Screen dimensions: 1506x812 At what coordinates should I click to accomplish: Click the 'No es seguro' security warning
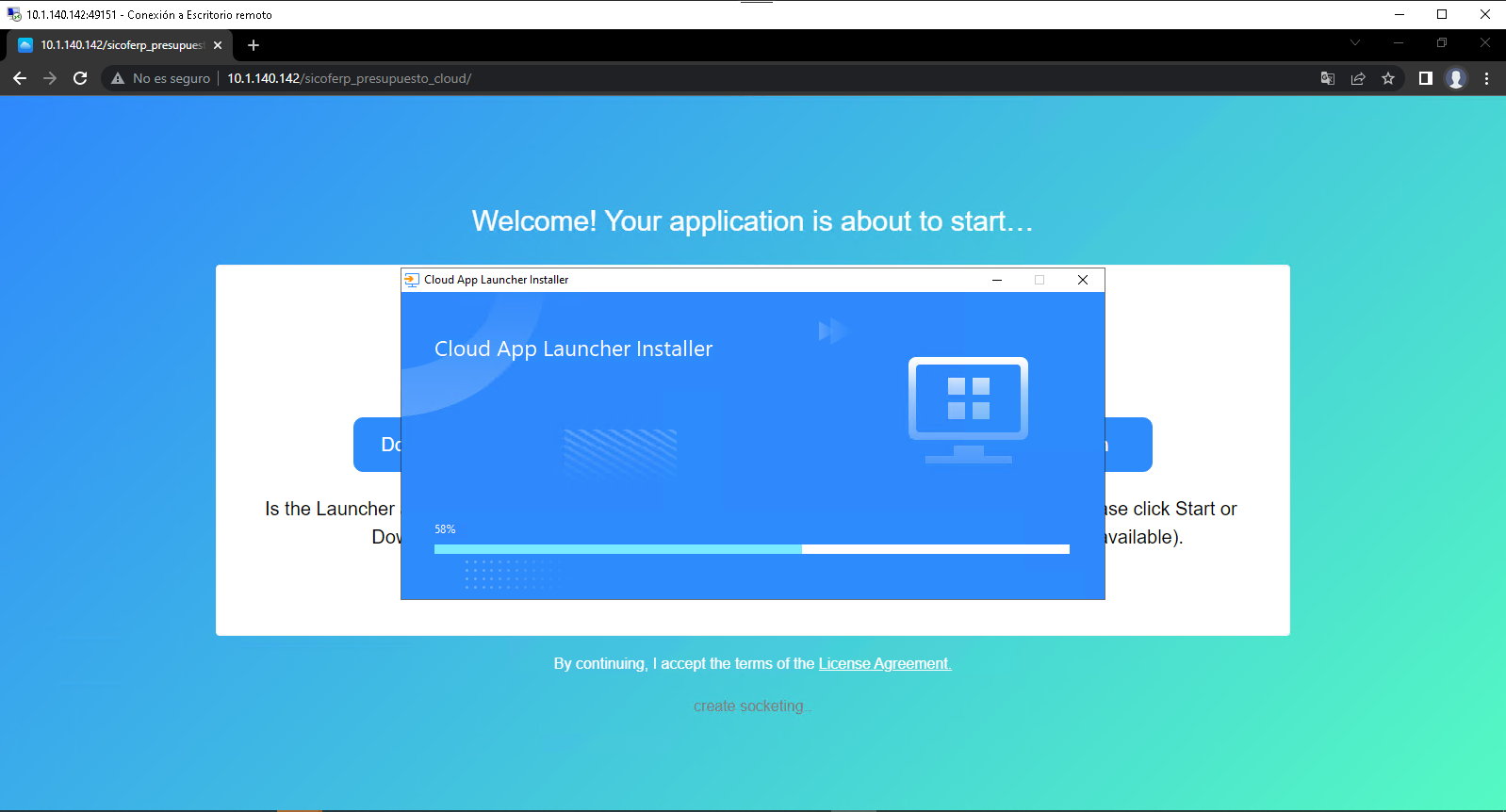[x=161, y=78]
